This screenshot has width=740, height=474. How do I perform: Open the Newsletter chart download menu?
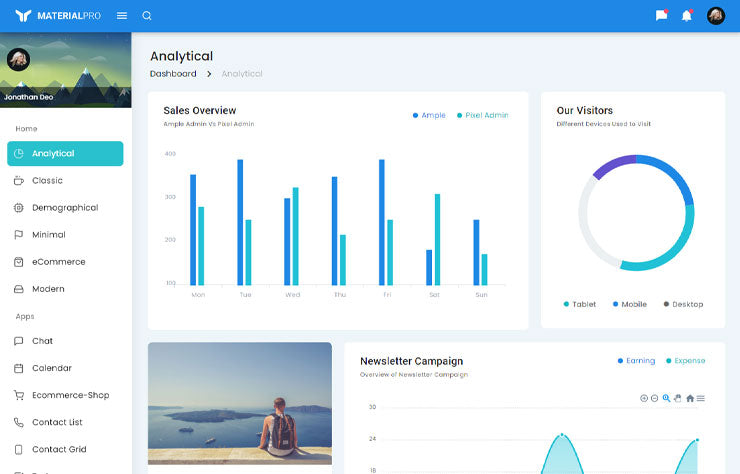[701, 398]
